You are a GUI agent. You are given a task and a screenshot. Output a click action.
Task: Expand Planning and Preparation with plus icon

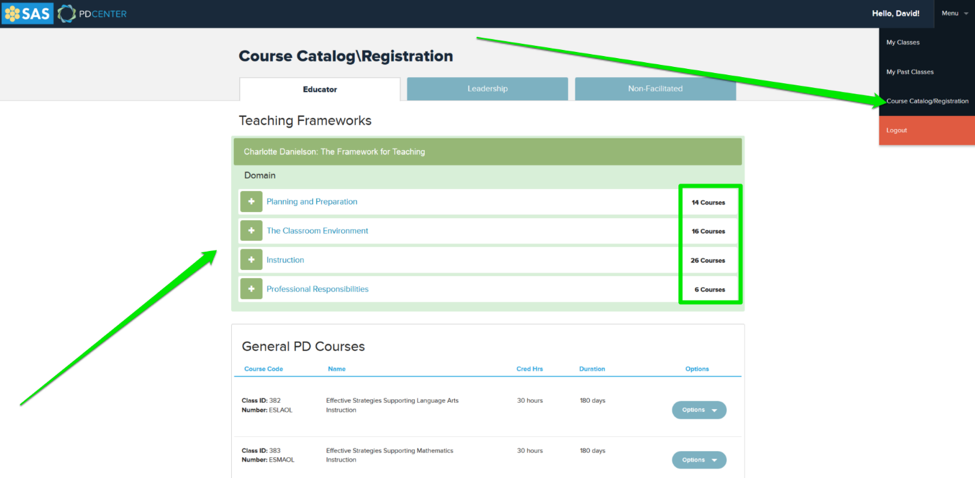tap(251, 202)
